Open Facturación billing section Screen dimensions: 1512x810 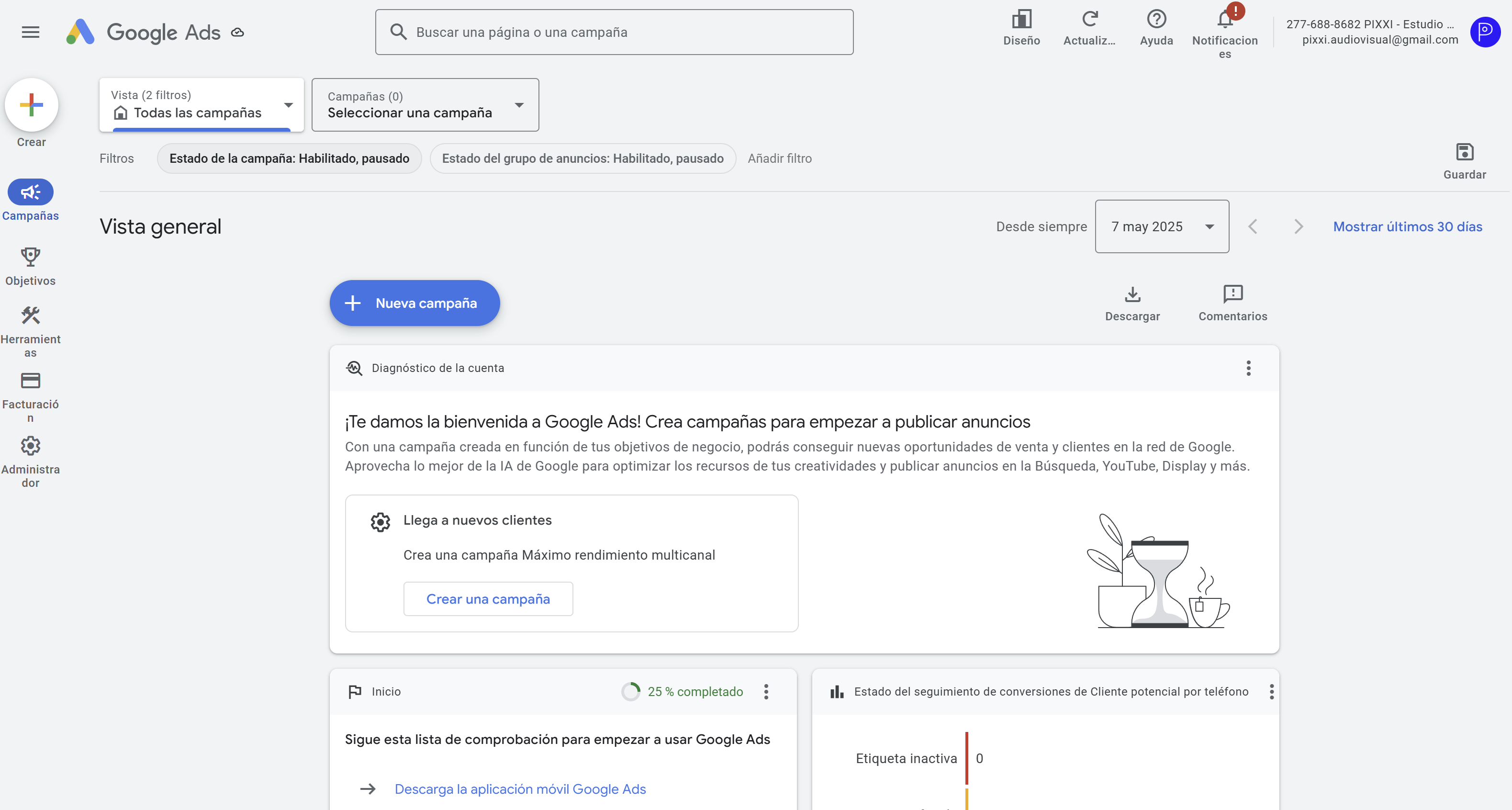coord(31,397)
